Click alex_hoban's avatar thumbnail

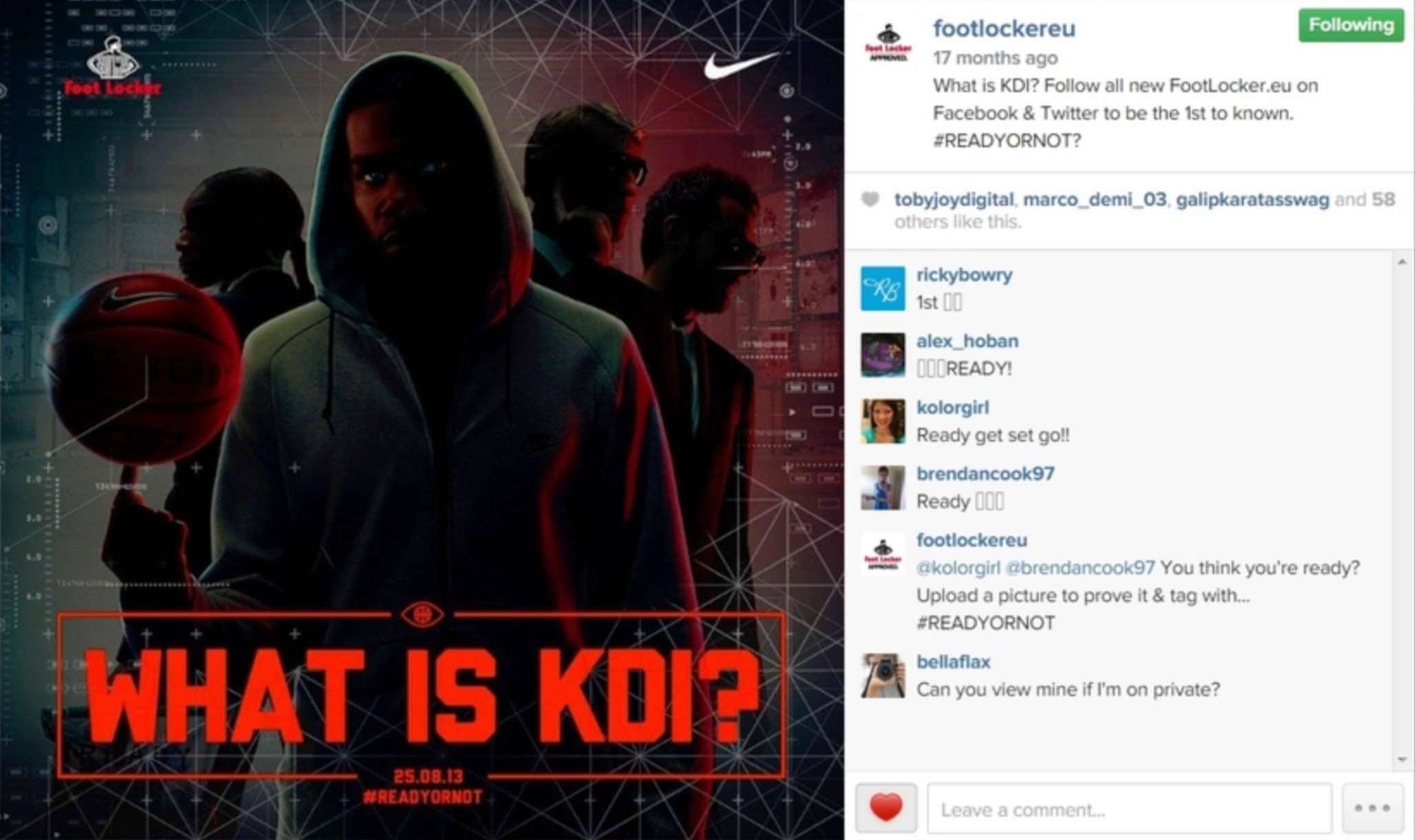tap(883, 355)
